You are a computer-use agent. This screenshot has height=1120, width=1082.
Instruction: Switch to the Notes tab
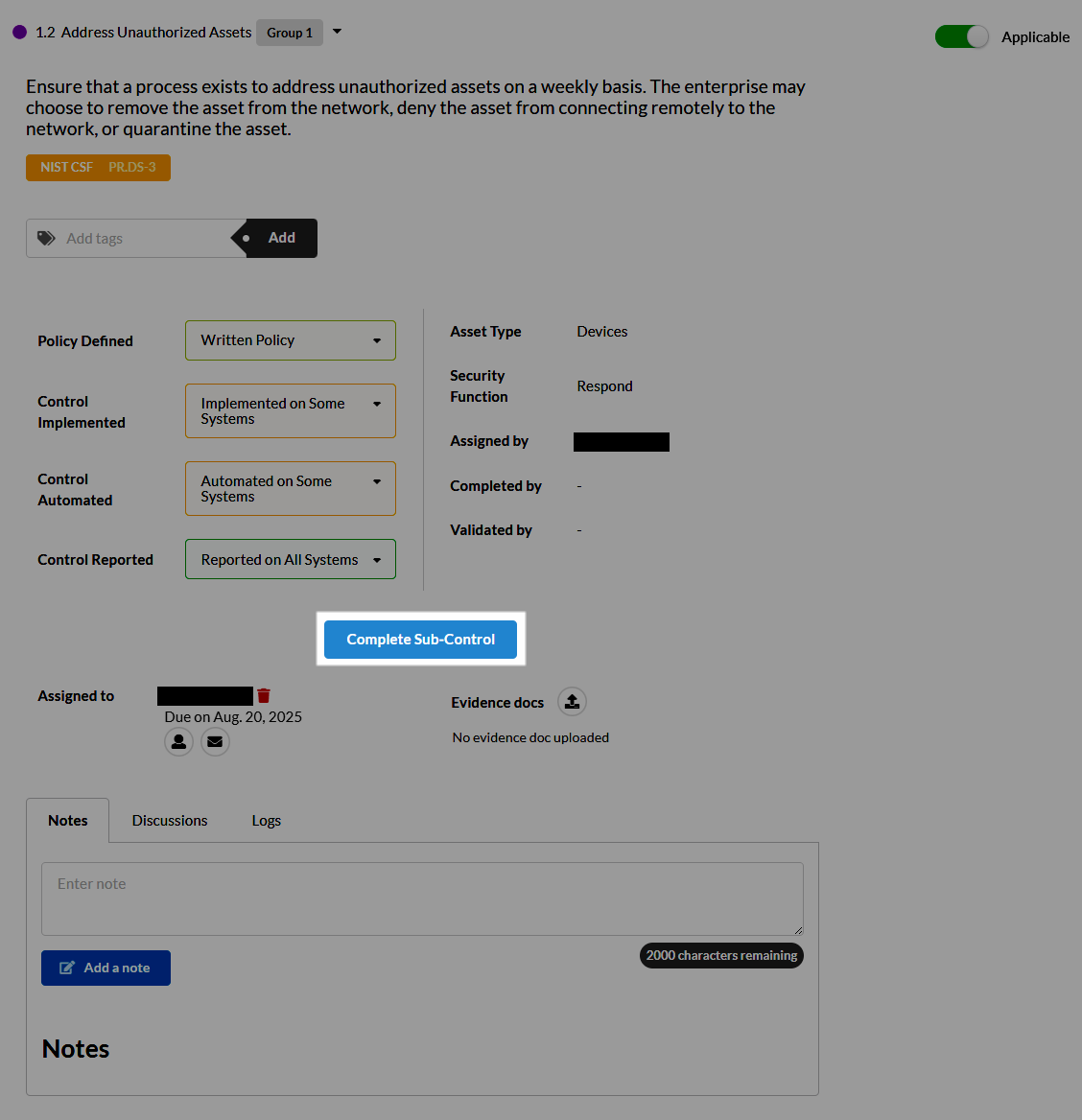coord(68,821)
